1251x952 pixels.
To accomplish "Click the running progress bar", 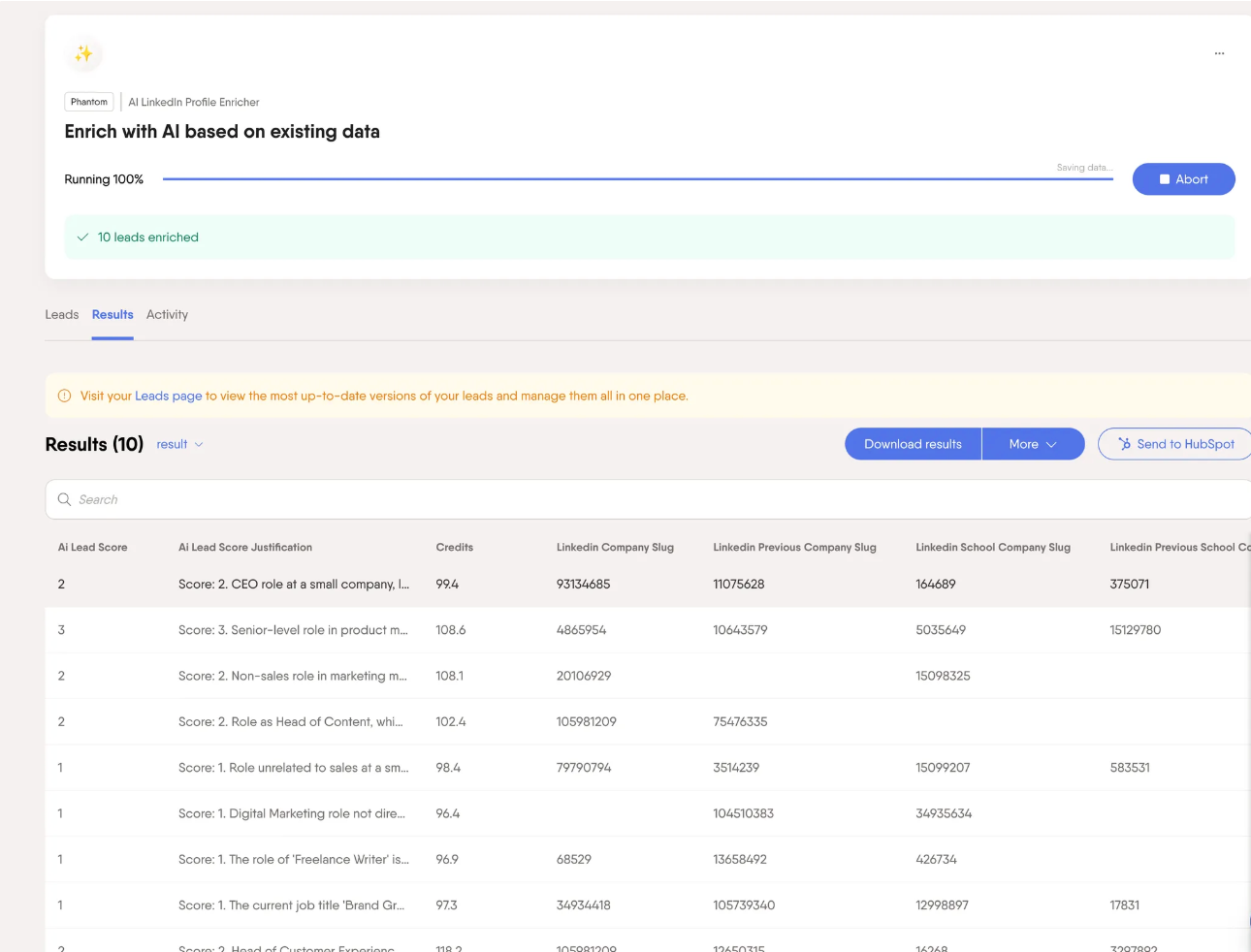I will (637, 179).
